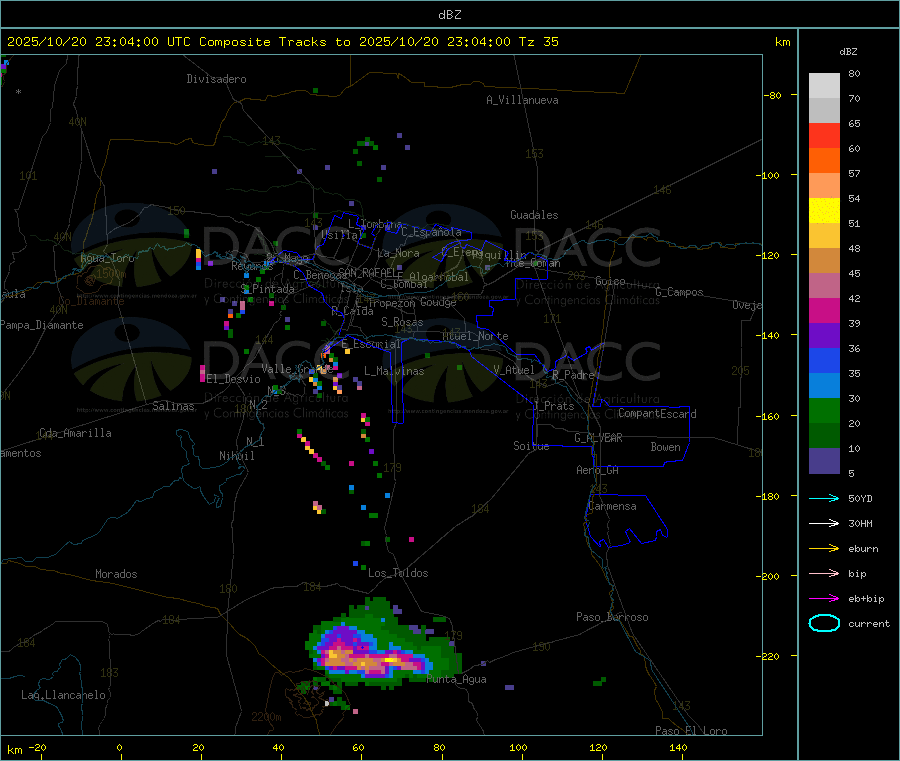This screenshot has width=900, height=761.
Task: Click the 'G_Campos' map label
Action: pyautogui.click(x=680, y=292)
